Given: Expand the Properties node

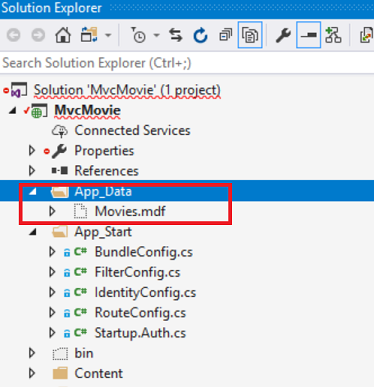Looking at the screenshot, I should point(32,151).
